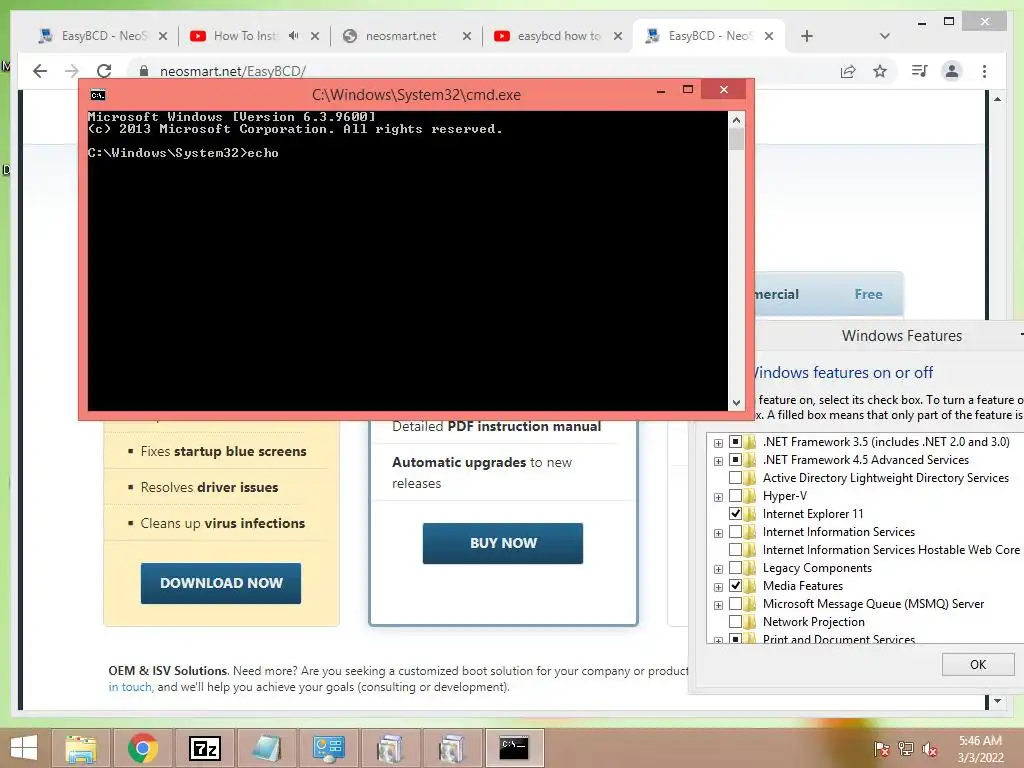This screenshot has height=768, width=1024.
Task: Mute audio on How To Inst tab
Action: [x=294, y=36]
